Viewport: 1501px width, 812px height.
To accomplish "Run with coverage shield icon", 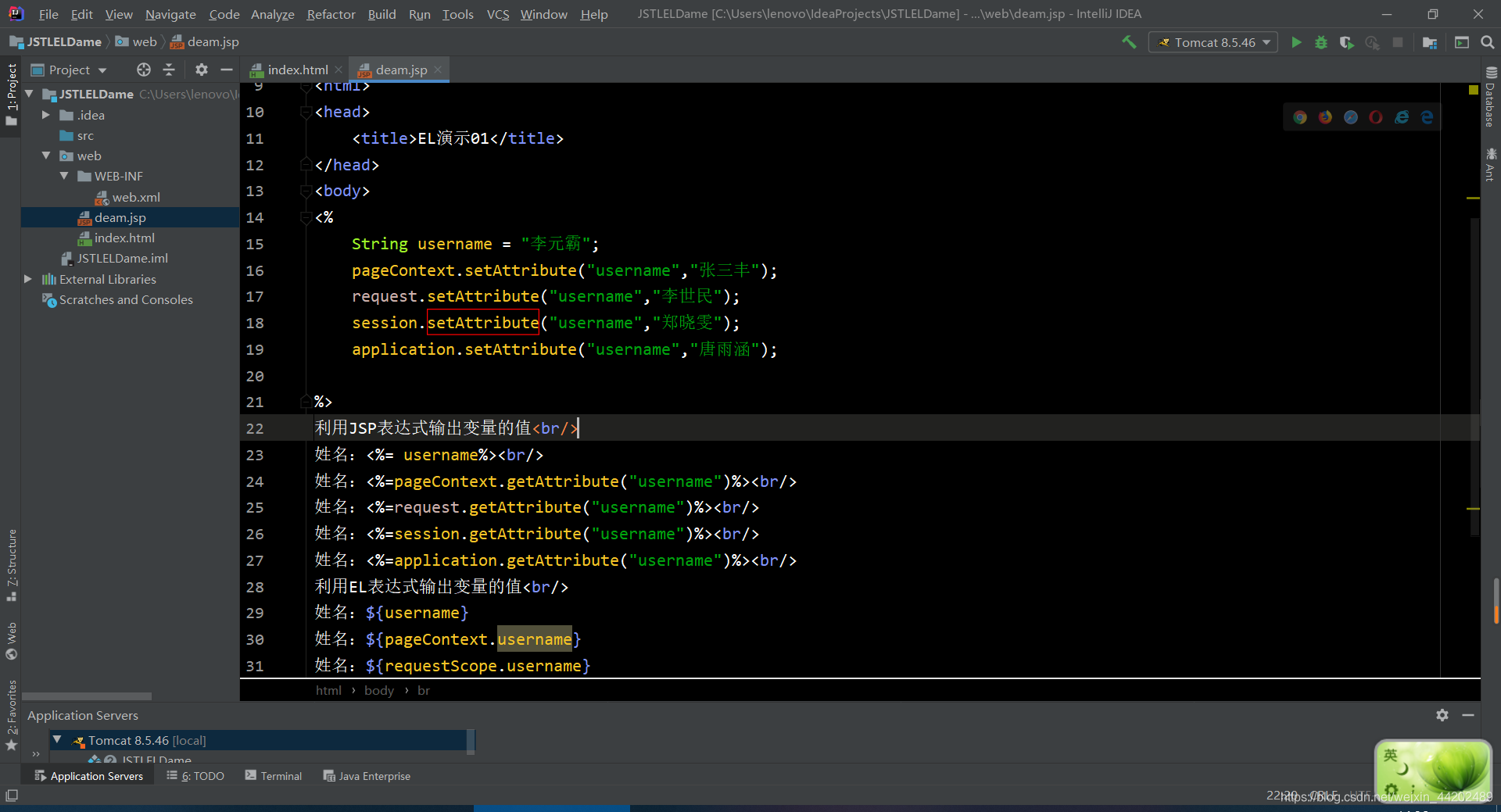I will 1346,42.
